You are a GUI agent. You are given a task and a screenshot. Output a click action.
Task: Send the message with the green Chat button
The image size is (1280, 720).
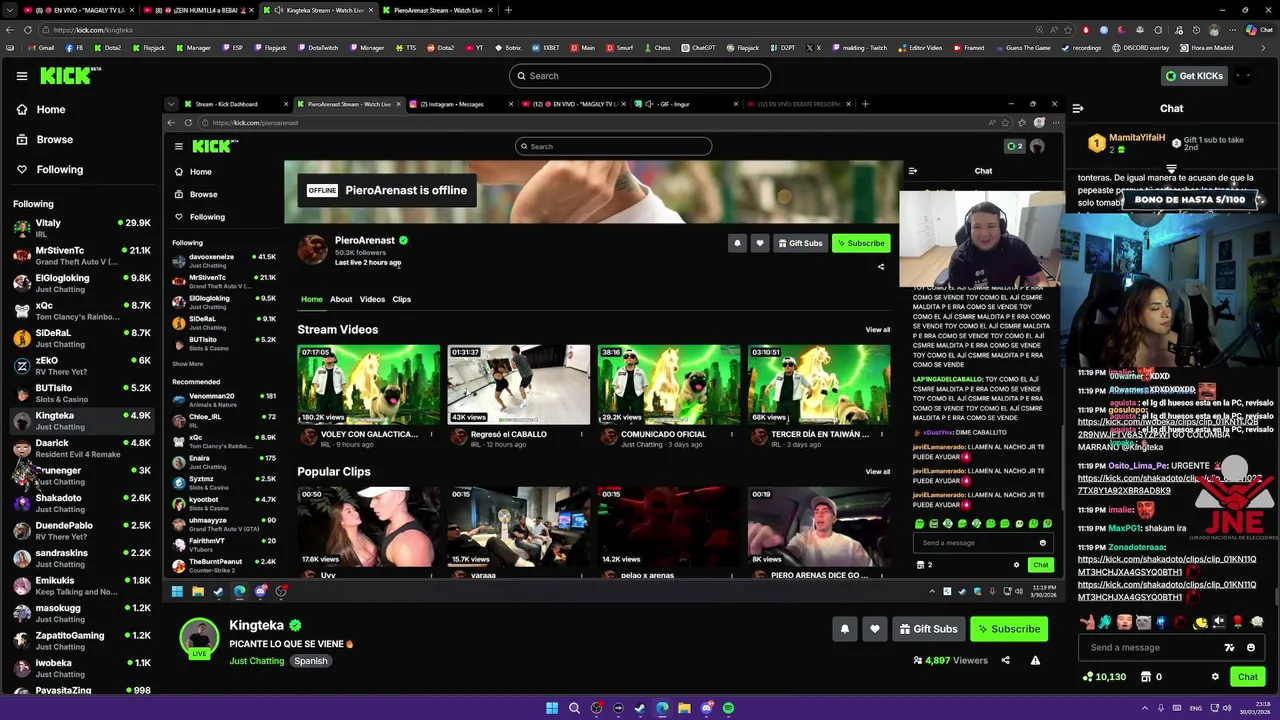coord(1247,677)
